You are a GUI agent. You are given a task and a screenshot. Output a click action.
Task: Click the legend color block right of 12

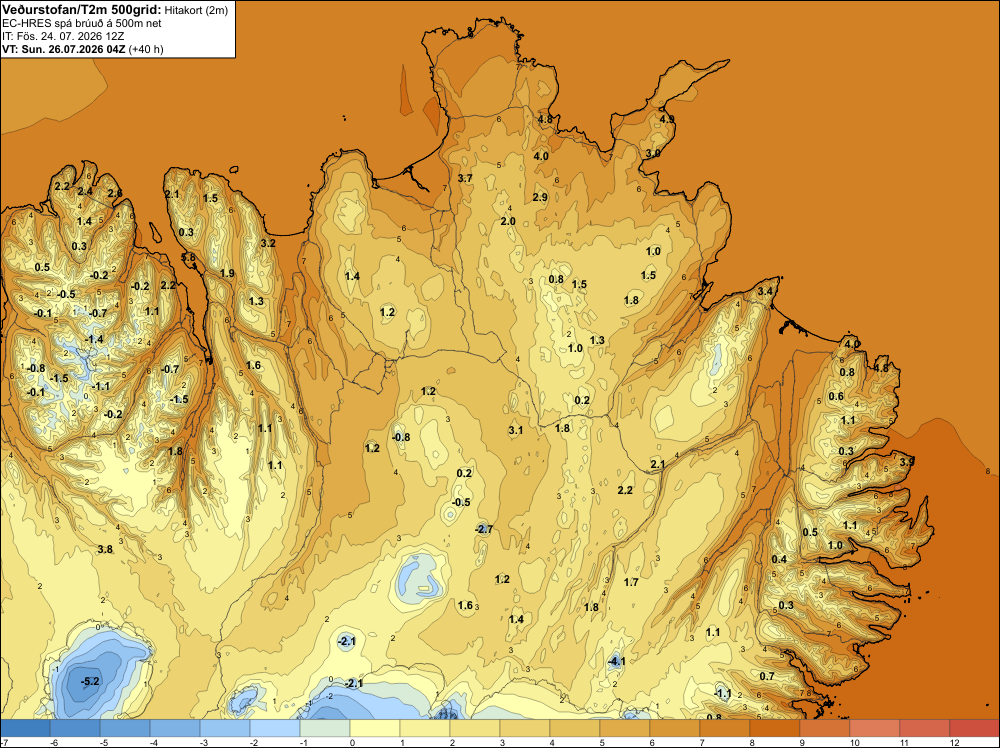point(975,728)
